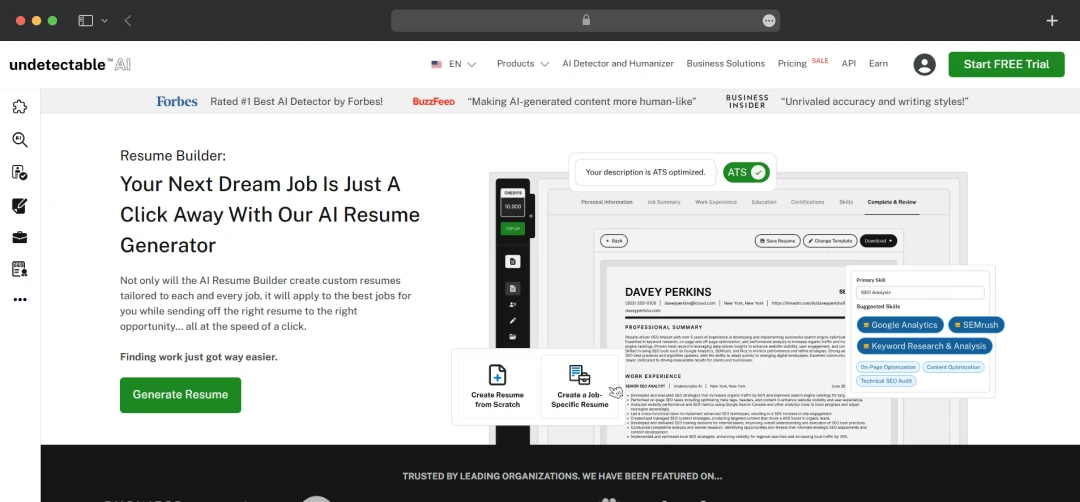
Task: Open the note-with-pen writing sidebar icon
Action: [20, 205]
